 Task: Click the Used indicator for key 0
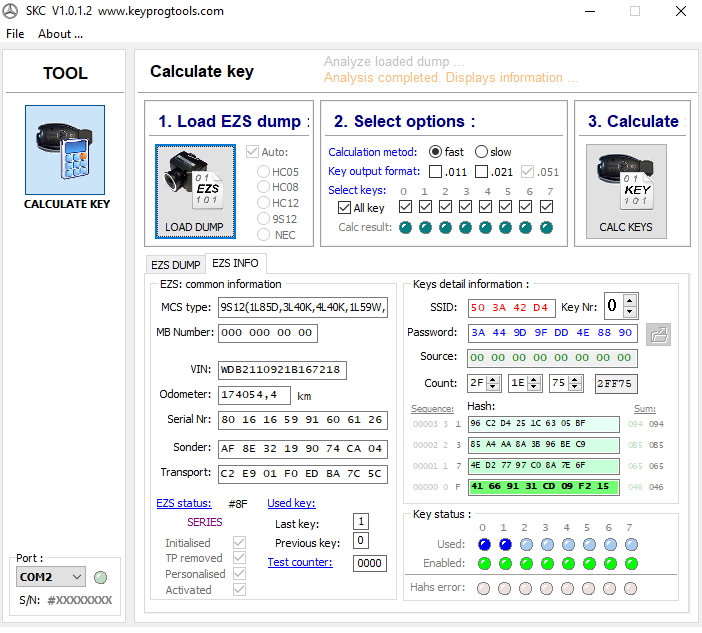coord(483,544)
